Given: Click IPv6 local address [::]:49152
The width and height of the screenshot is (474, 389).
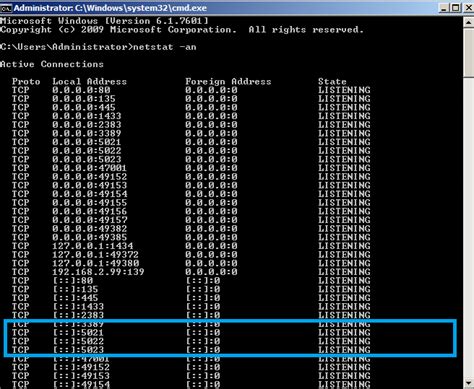Looking at the screenshot, I should coord(81,368).
